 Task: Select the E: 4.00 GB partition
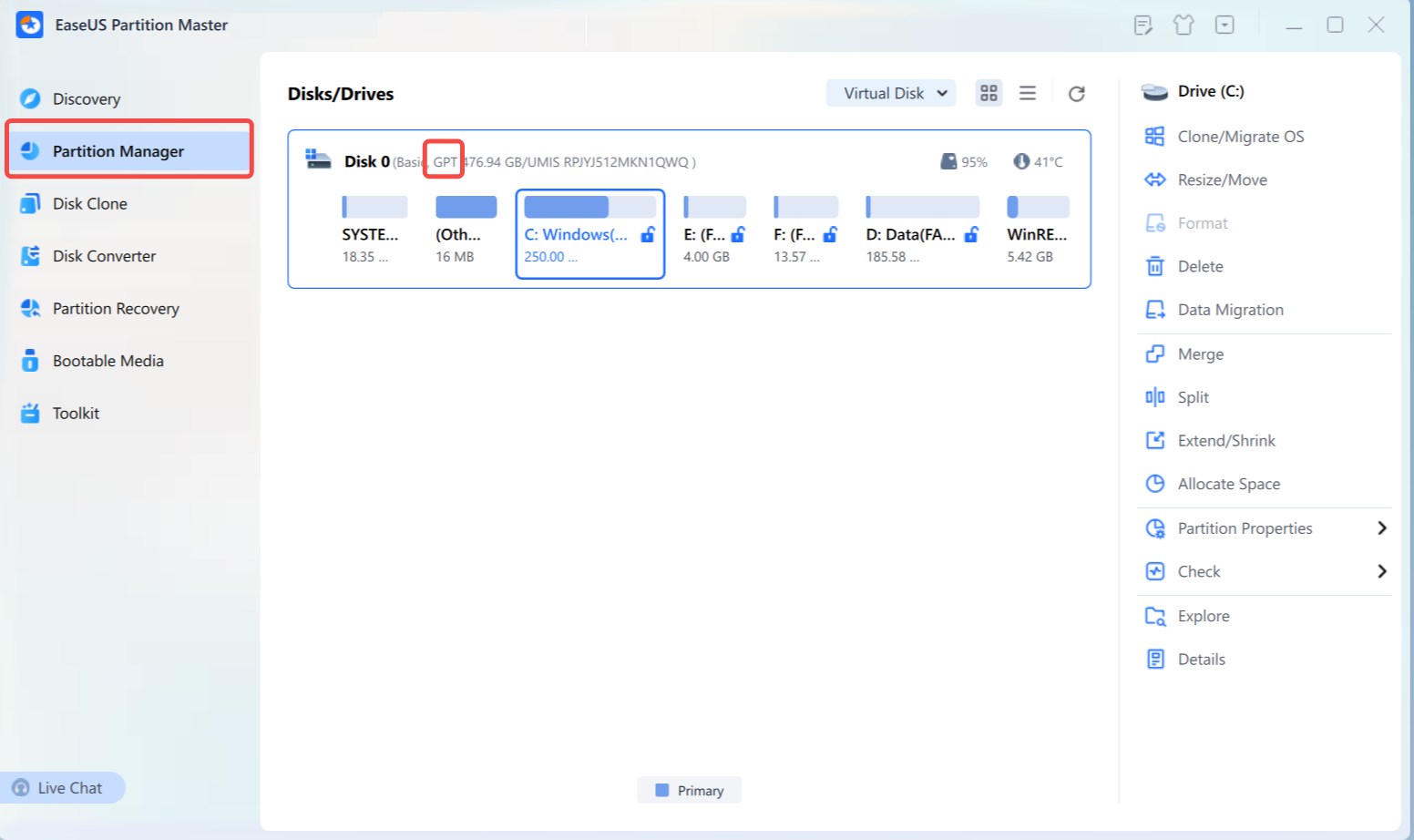coord(715,232)
